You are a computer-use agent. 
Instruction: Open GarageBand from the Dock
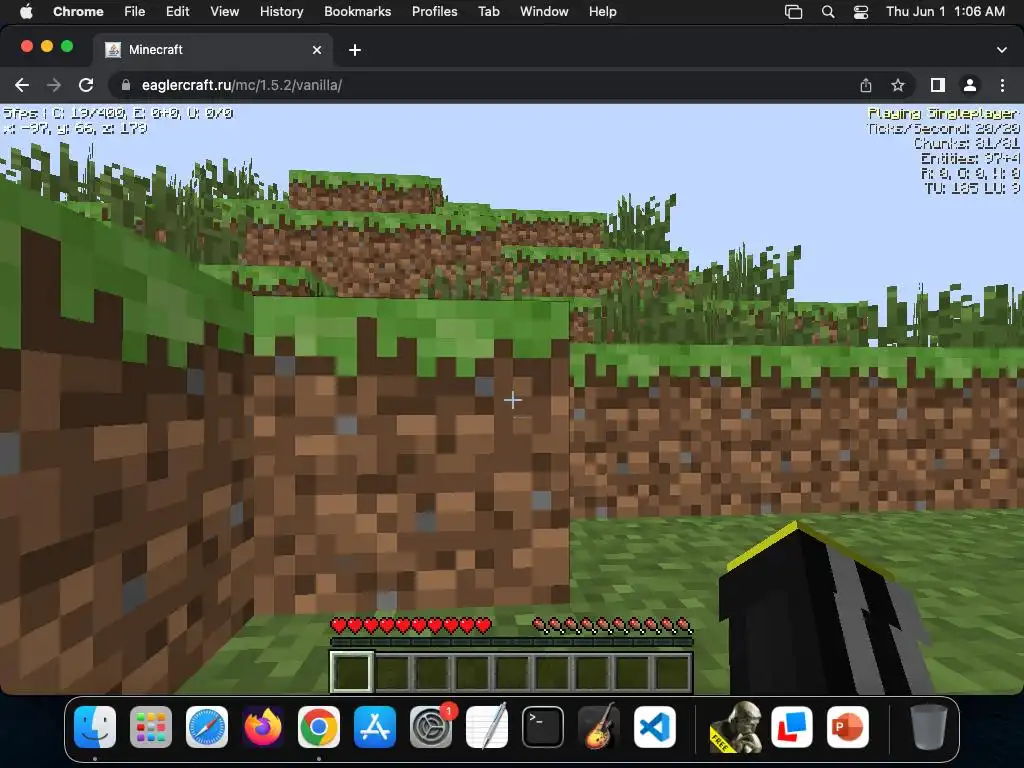(599, 727)
